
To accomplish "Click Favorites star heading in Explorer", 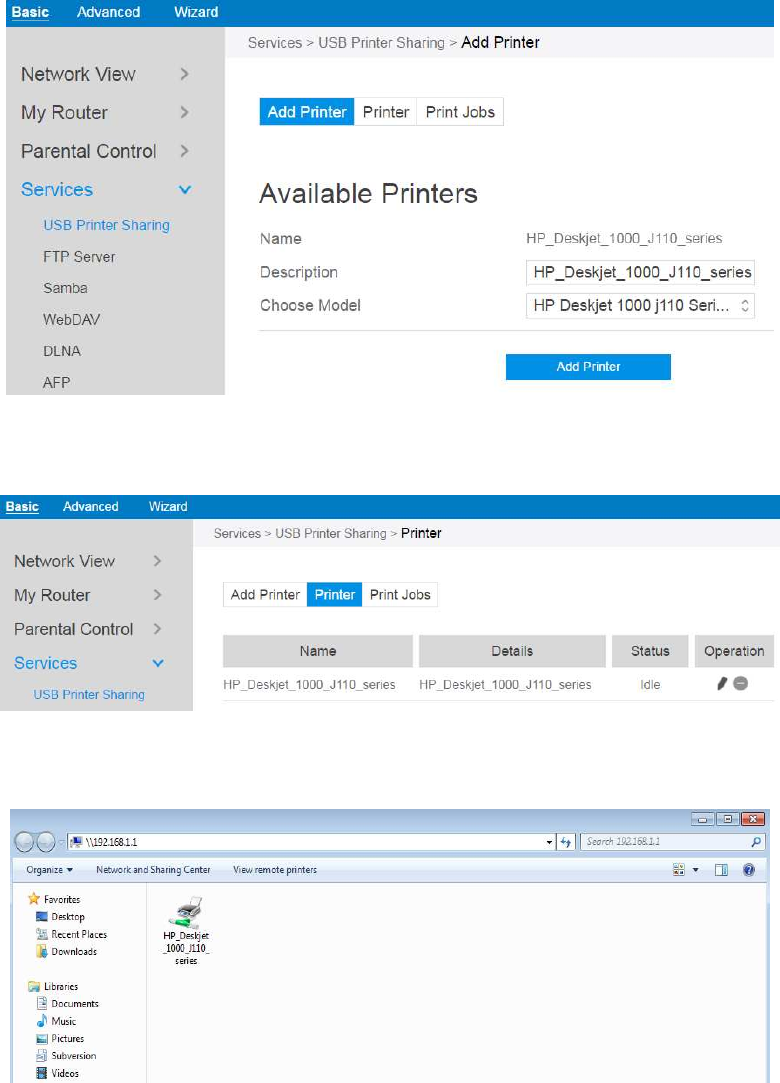I will pyautogui.click(x=54, y=899).
